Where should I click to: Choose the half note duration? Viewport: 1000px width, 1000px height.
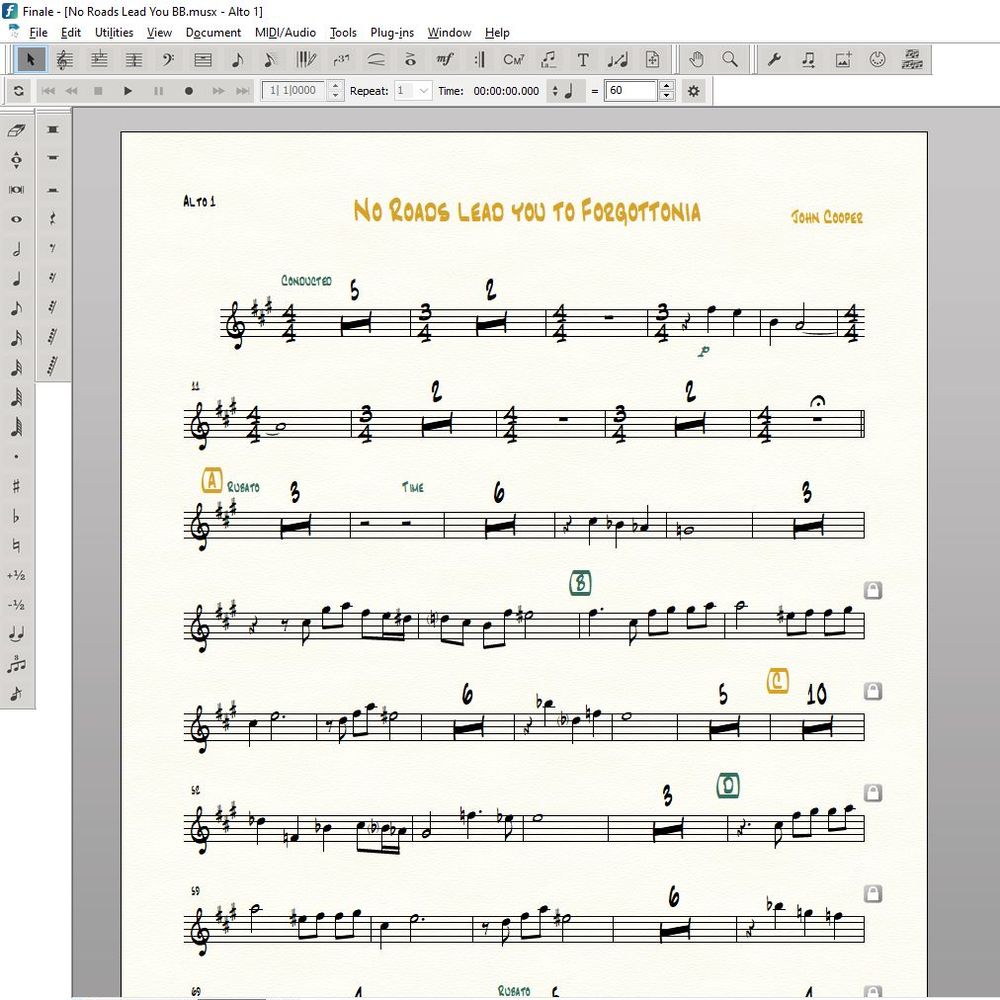click(17, 249)
